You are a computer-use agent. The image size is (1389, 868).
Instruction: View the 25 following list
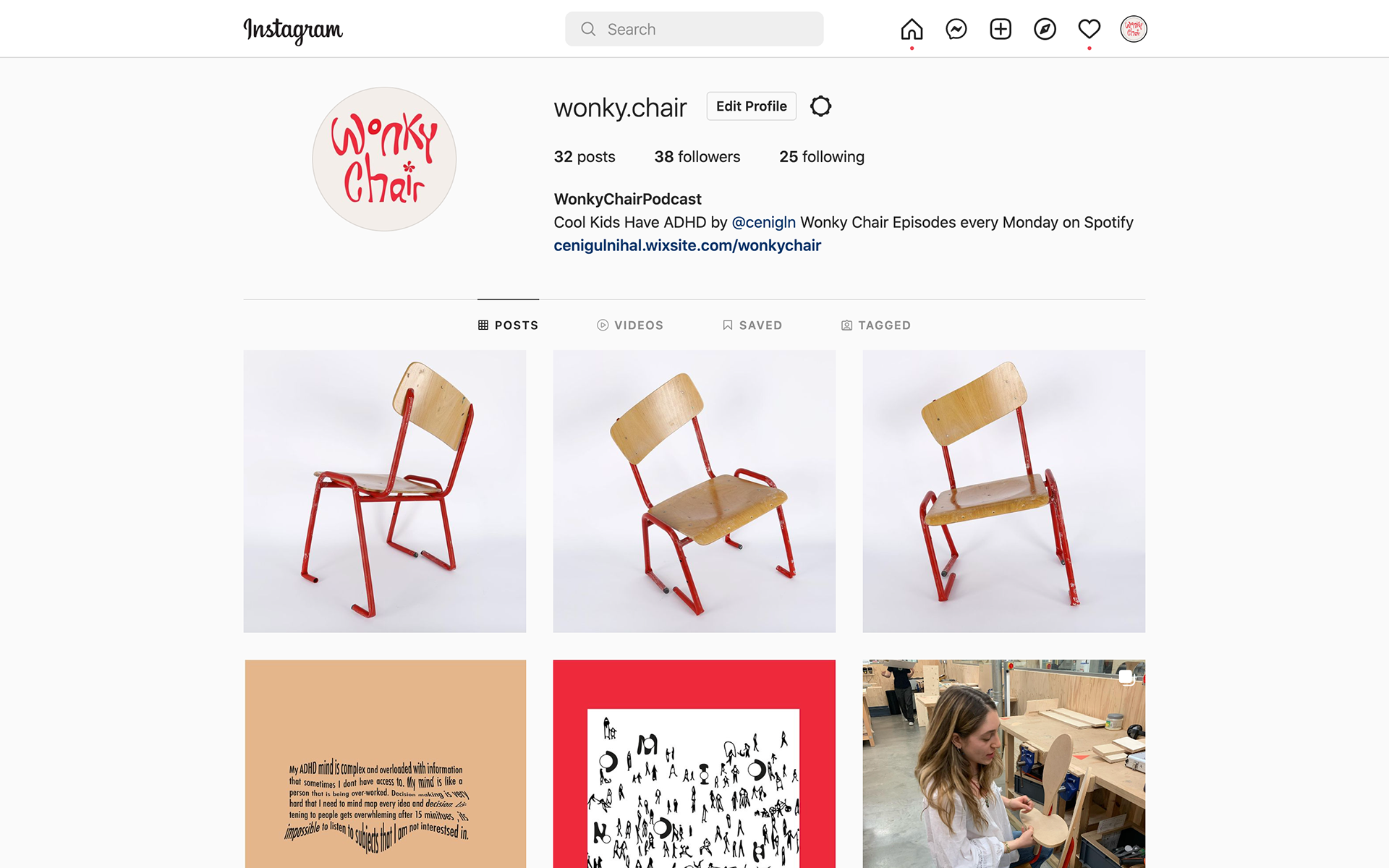[x=821, y=157]
